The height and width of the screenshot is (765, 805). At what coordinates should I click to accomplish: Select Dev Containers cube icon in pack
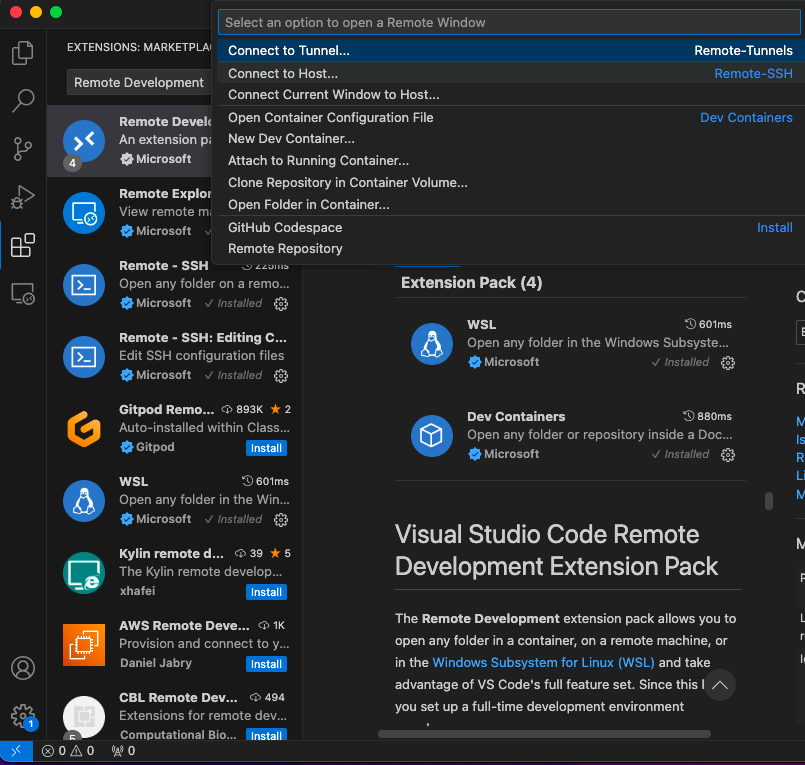pos(432,436)
